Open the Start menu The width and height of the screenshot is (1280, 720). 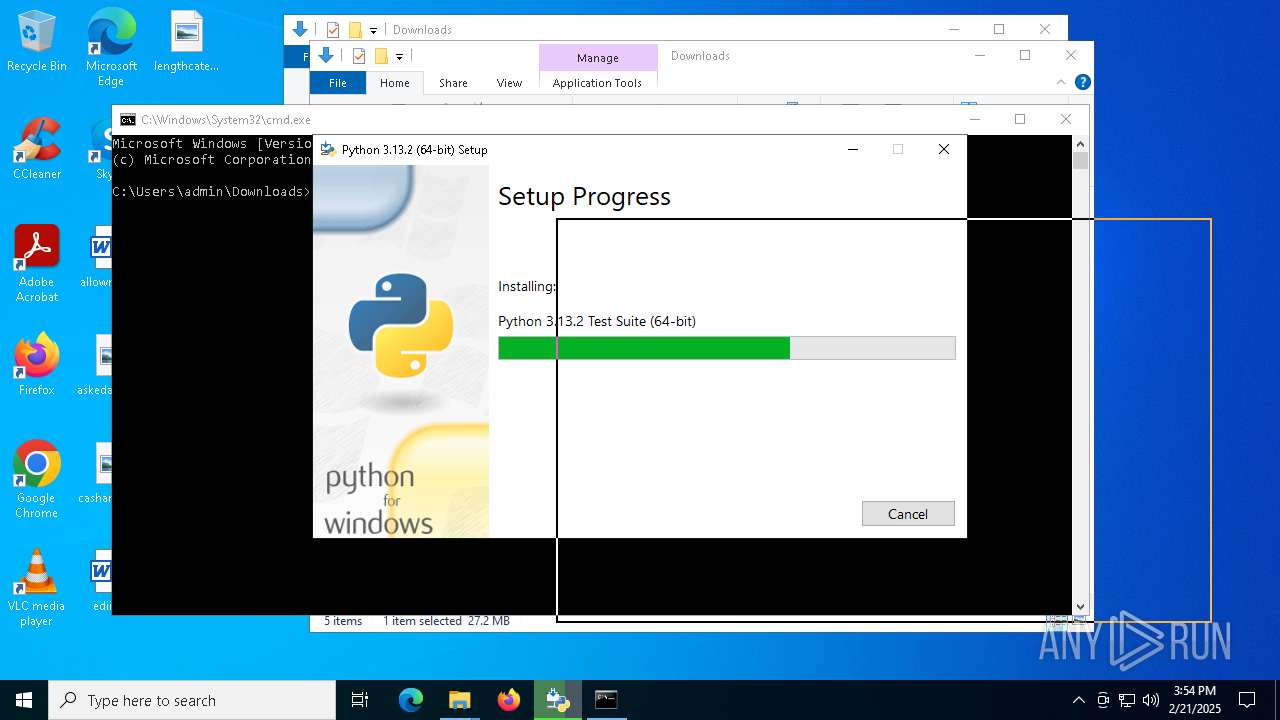pos(24,700)
